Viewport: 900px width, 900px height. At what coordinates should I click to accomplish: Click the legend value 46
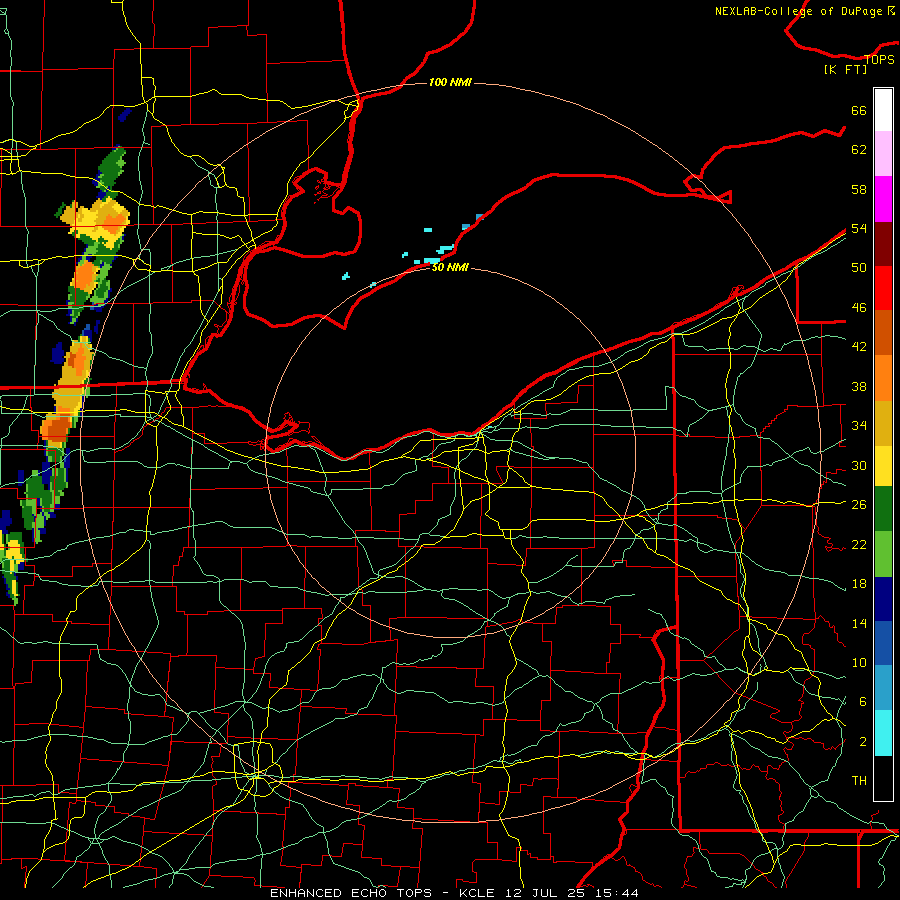(x=859, y=308)
